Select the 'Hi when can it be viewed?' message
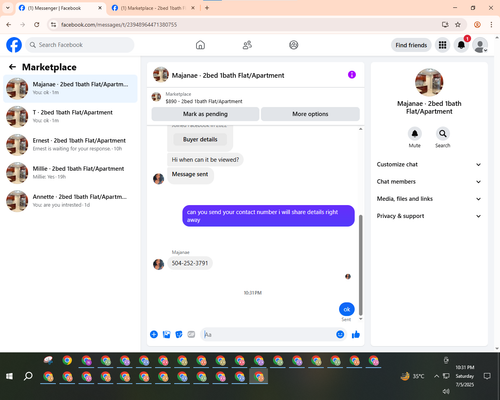The image size is (500, 400). pyautogui.click(x=205, y=160)
